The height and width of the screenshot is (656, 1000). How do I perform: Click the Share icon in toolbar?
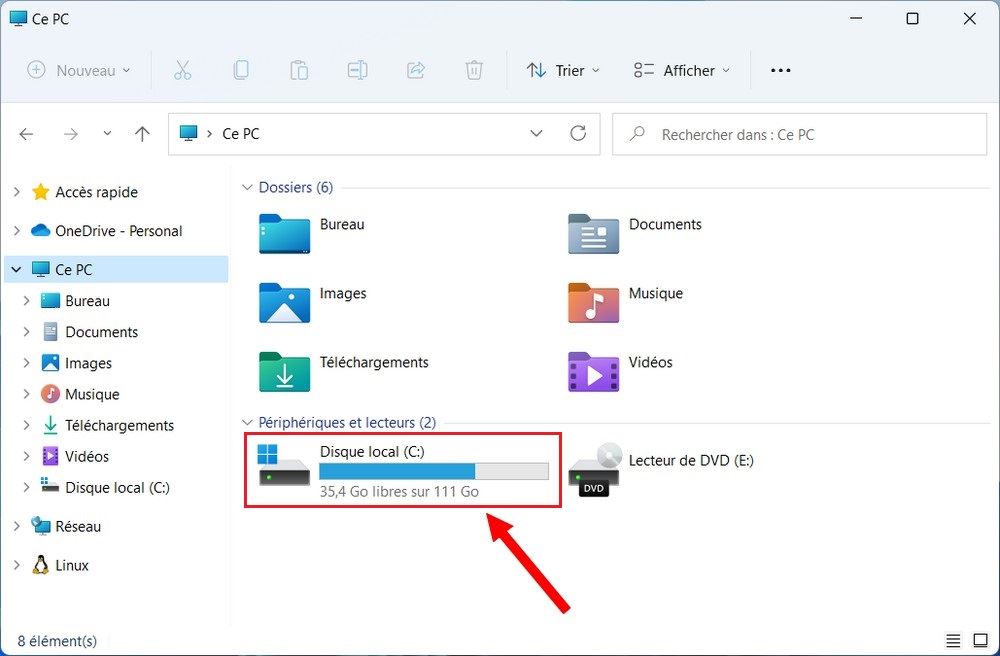pyautogui.click(x=415, y=70)
